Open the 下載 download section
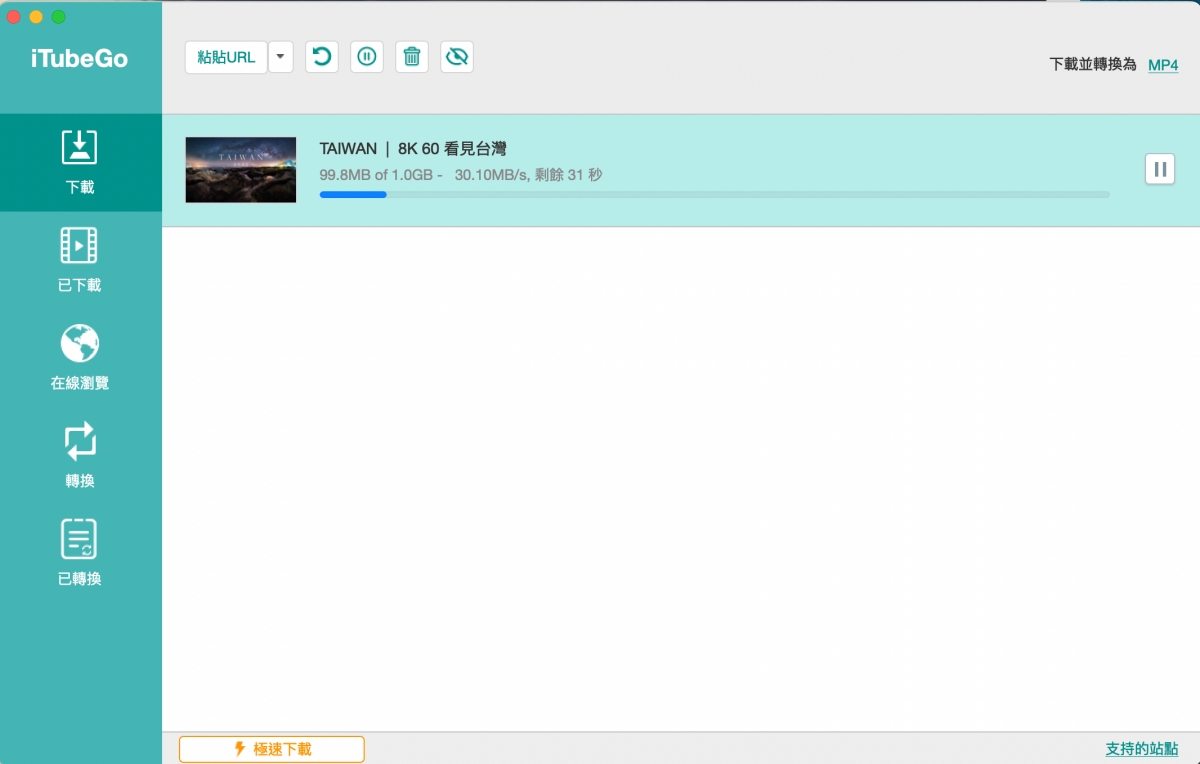 coord(80,162)
